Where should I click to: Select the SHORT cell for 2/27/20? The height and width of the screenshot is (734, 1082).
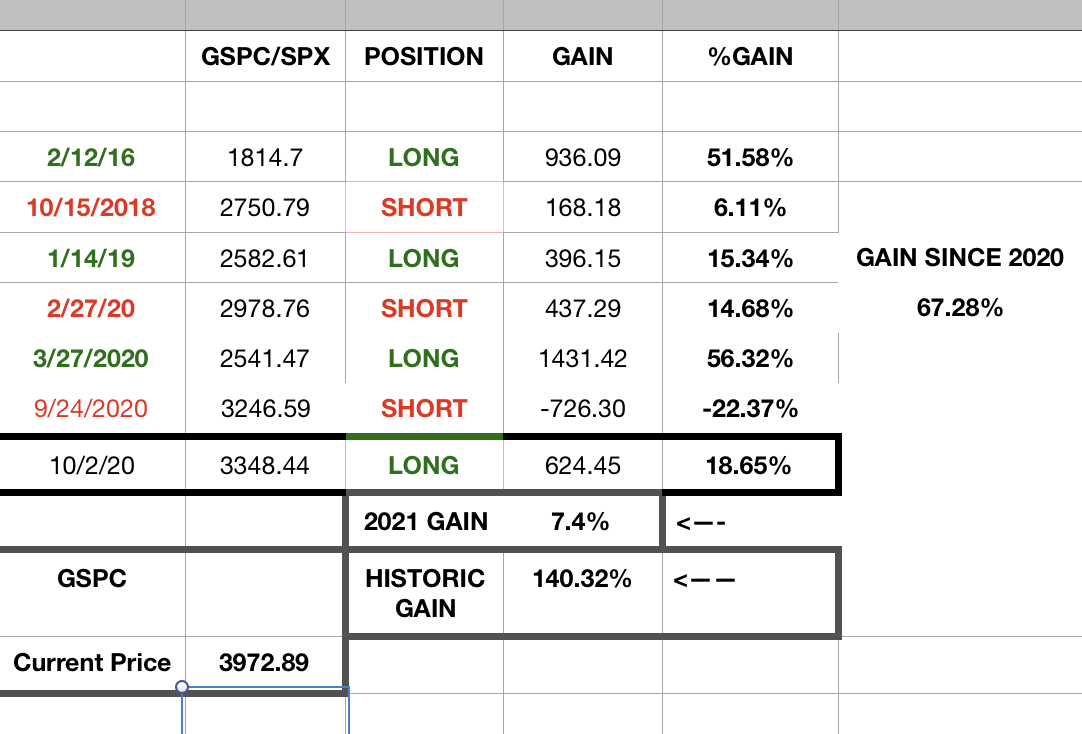424,308
